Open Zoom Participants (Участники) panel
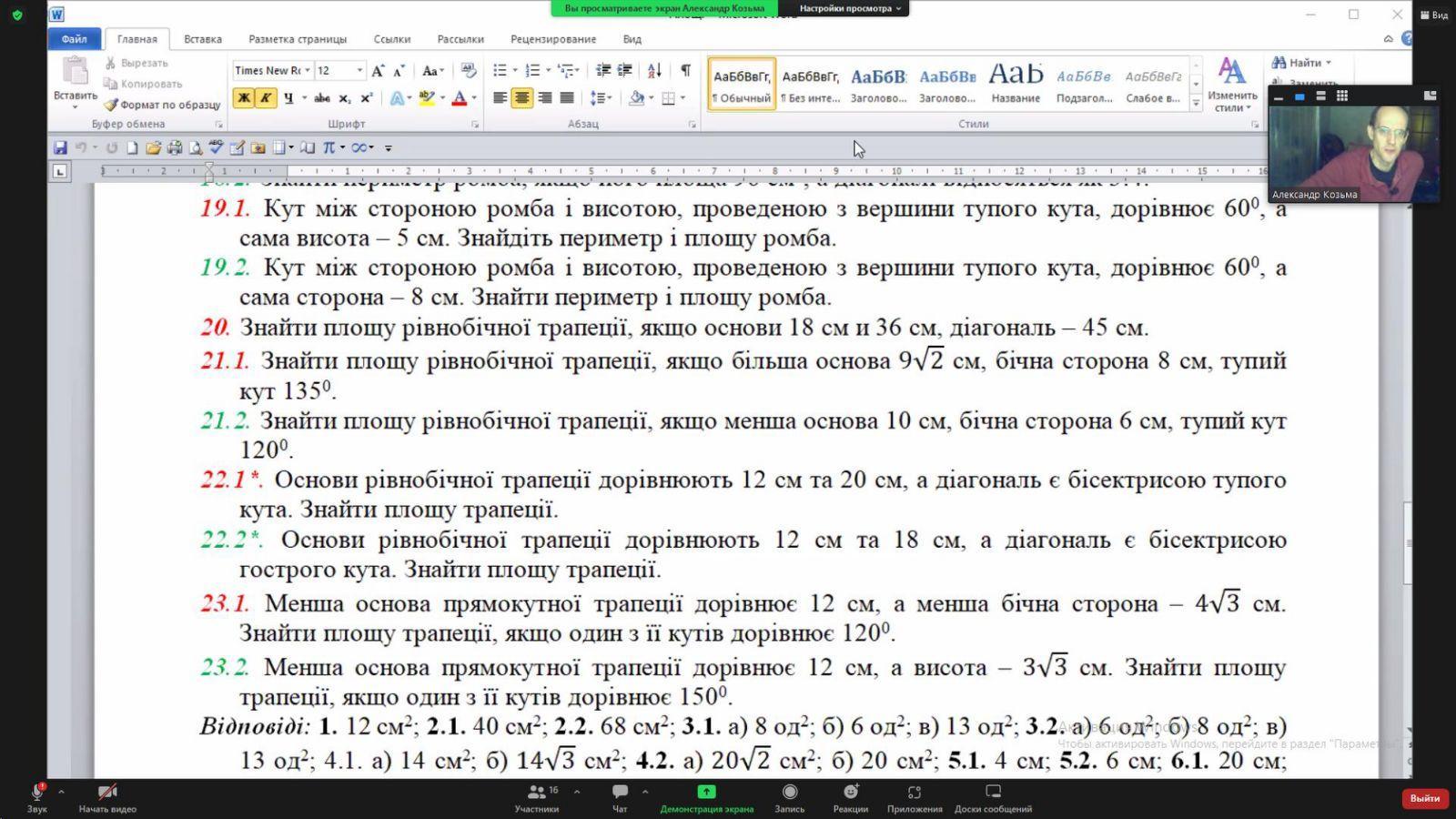This screenshot has height=819, width=1456. (537, 798)
